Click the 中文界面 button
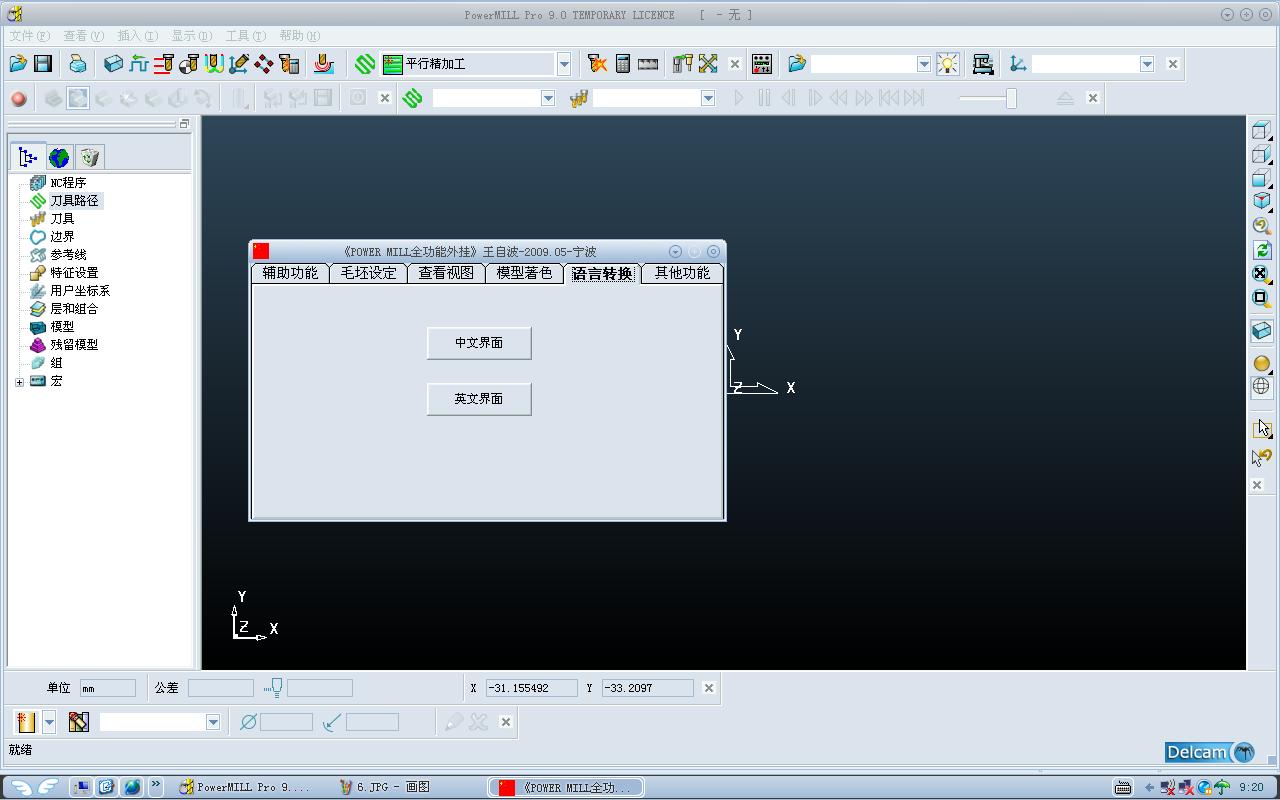The image size is (1280, 800). click(479, 343)
